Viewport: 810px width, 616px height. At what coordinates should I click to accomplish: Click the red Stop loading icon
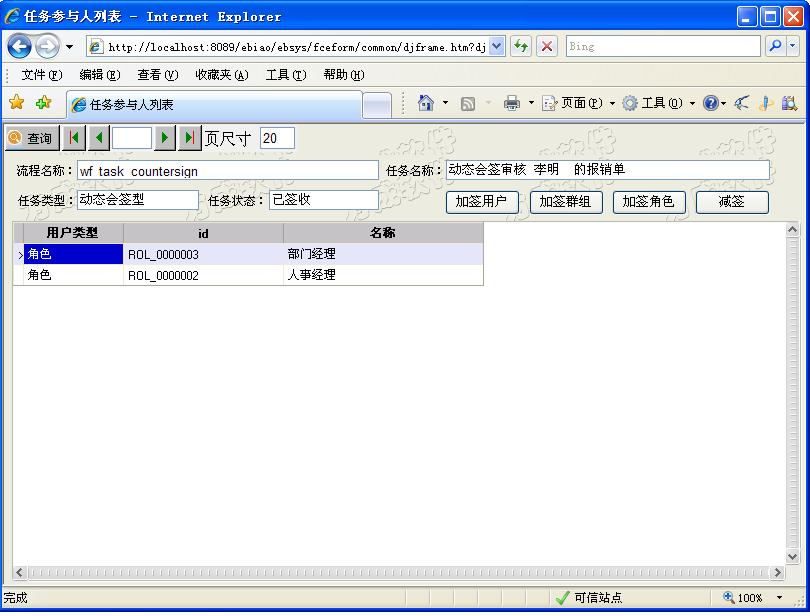(x=547, y=47)
